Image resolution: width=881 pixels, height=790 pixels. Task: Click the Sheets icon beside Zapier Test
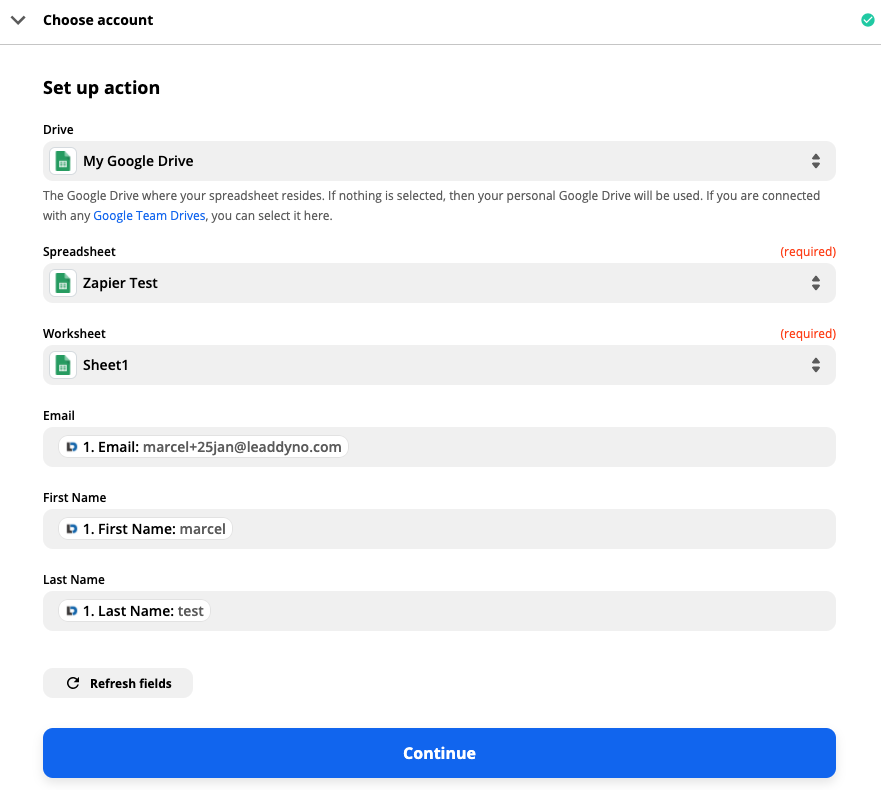[63, 283]
